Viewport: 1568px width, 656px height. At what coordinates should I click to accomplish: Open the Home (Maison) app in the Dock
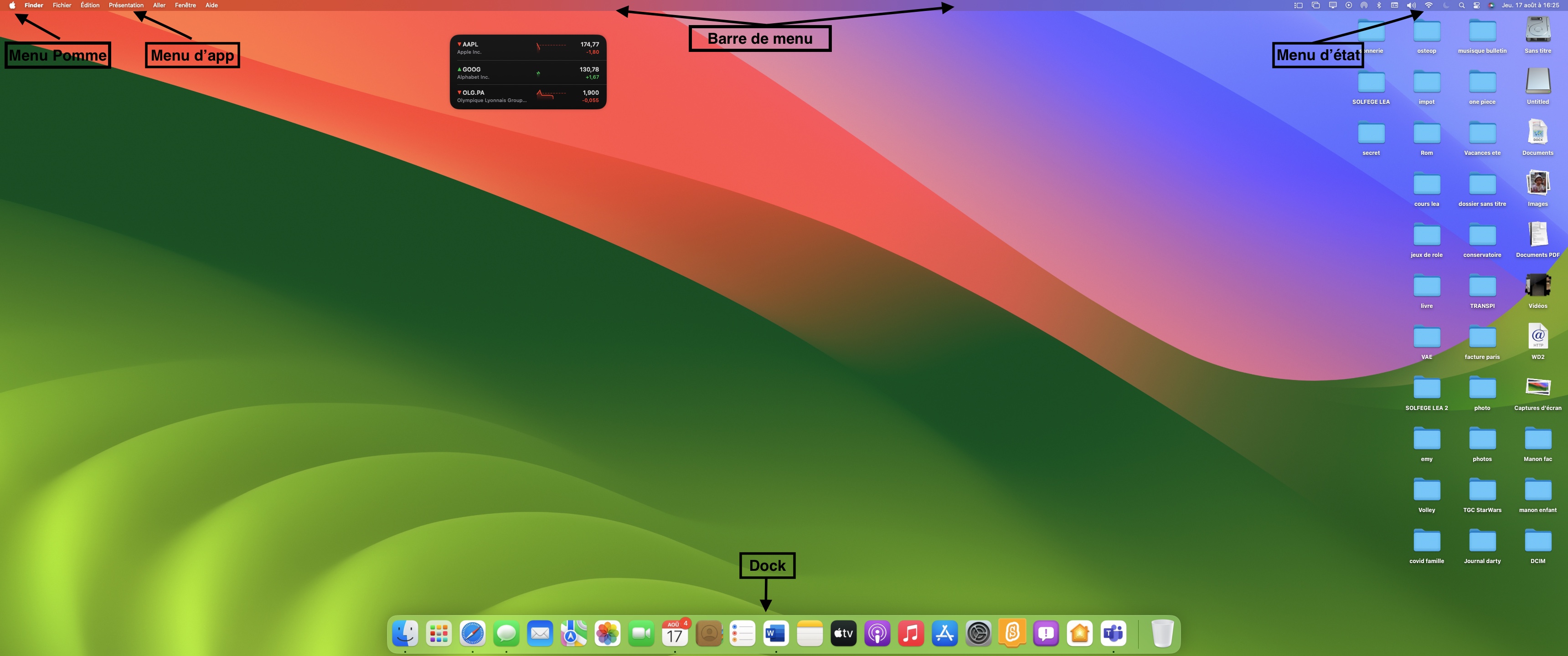(1079, 634)
